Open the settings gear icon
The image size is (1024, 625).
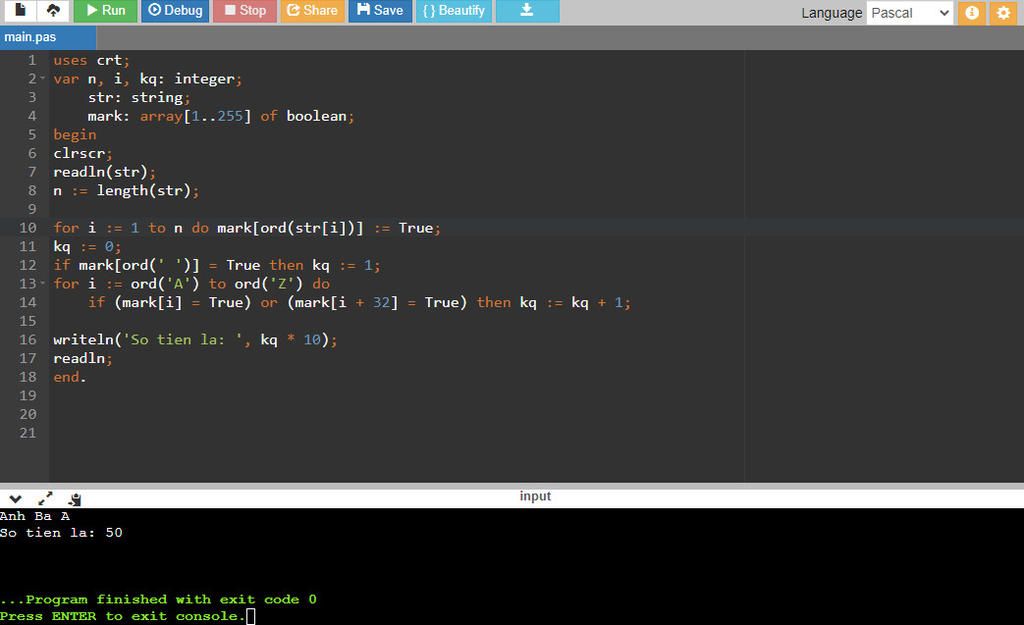(1003, 13)
